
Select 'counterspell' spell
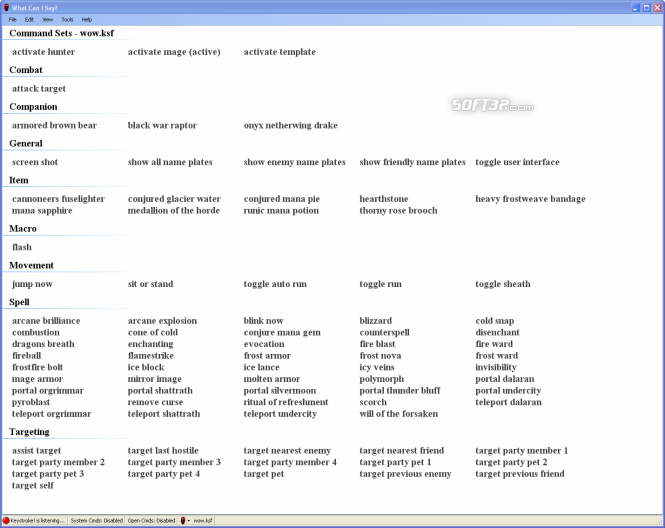[x=384, y=332]
